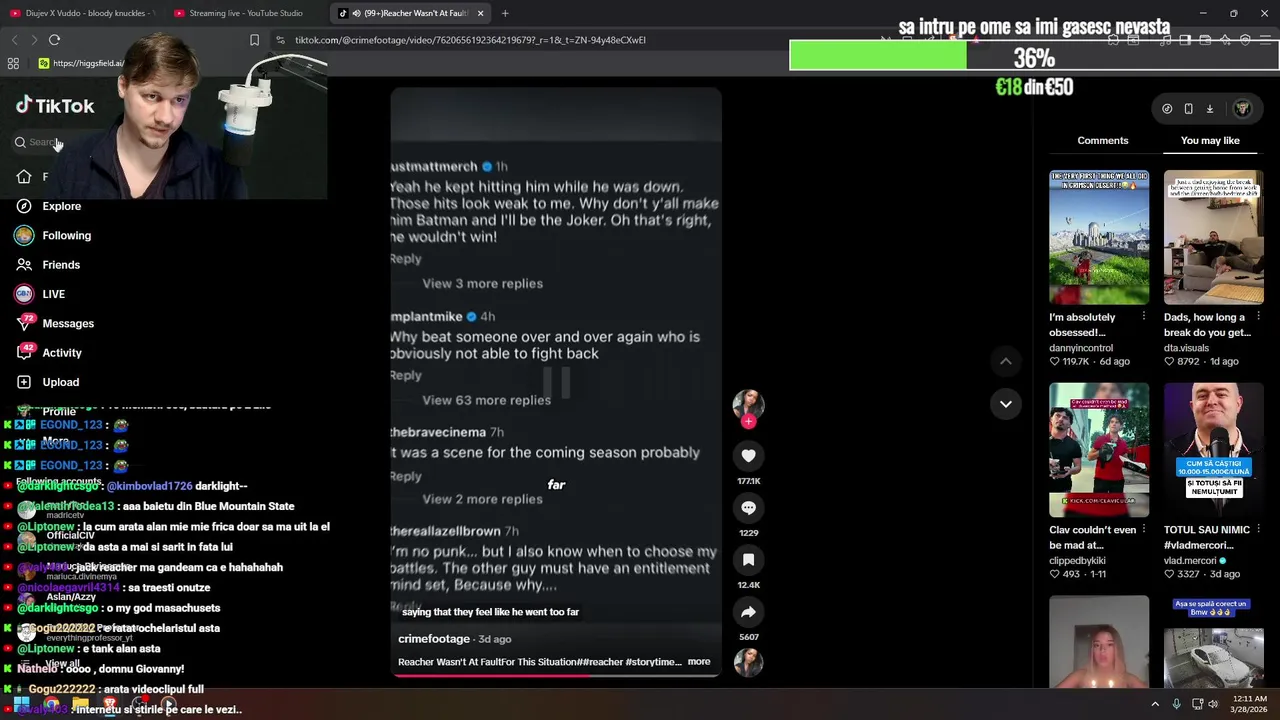Go to the next video with down arrow
Image resolution: width=1280 pixels, height=720 pixels.
[x=1006, y=404]
